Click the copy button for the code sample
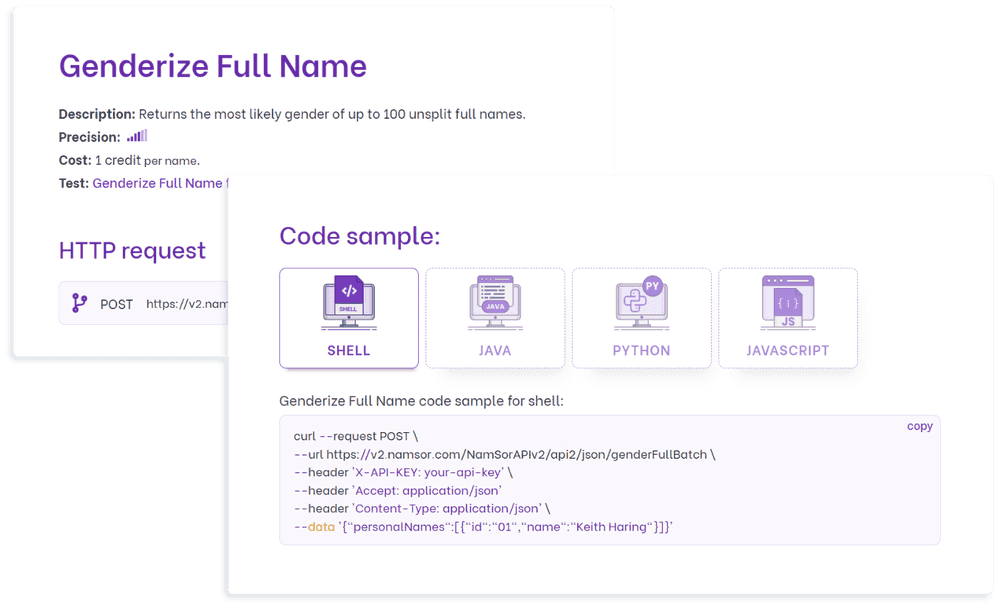Viewport: 1000px width, 608px height. pyautogui.click(x=919, y=425)
